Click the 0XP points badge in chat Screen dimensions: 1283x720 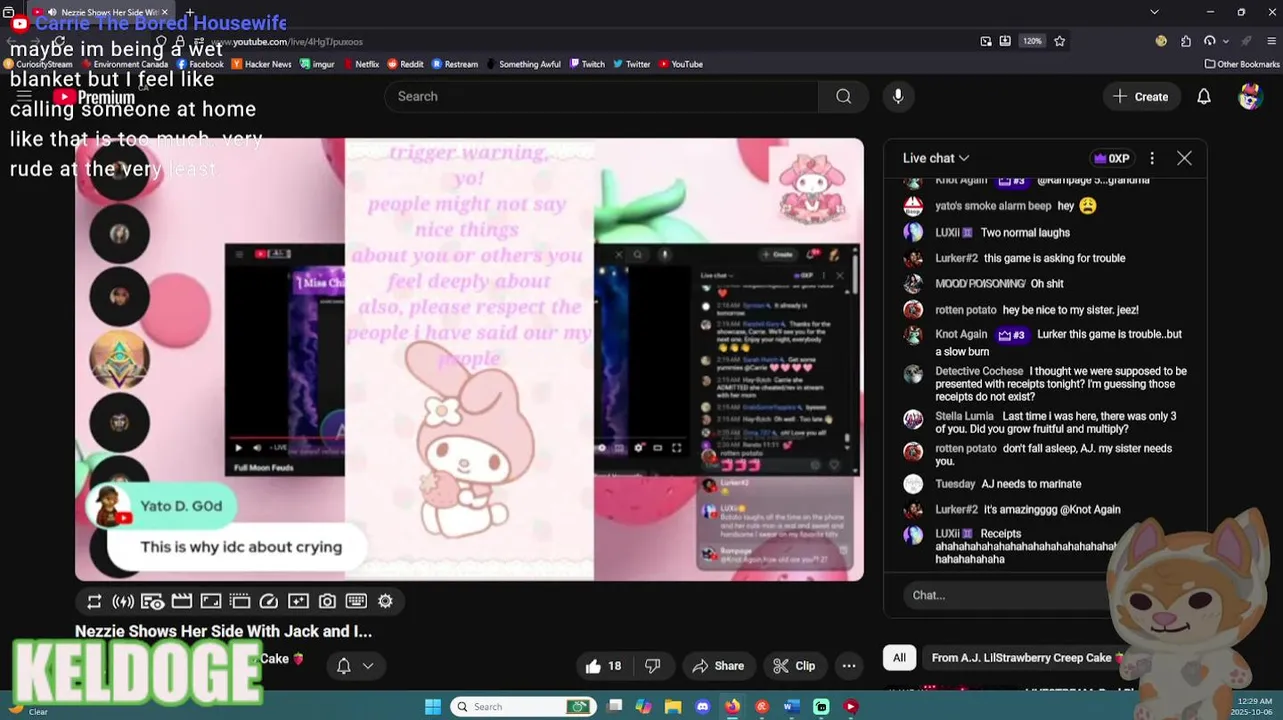coord(1111,158)
